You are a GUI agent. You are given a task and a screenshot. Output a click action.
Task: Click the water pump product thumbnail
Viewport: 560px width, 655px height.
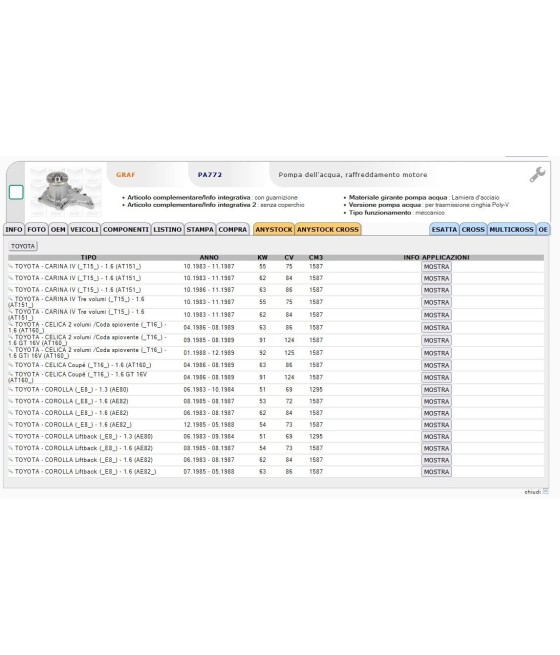click(x=66, y=192)
